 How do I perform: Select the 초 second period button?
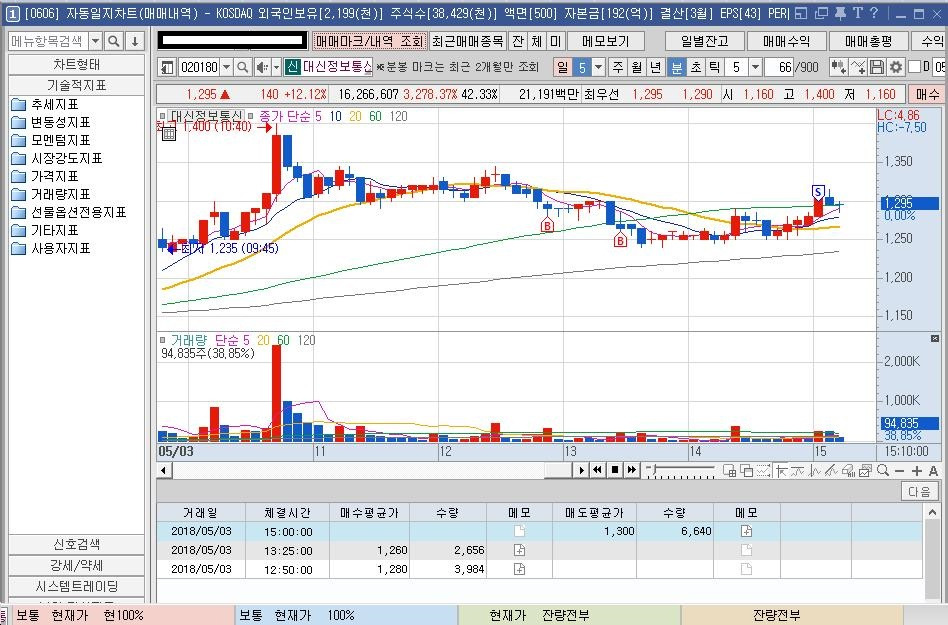pyautogui.click(x=696, y=66)
